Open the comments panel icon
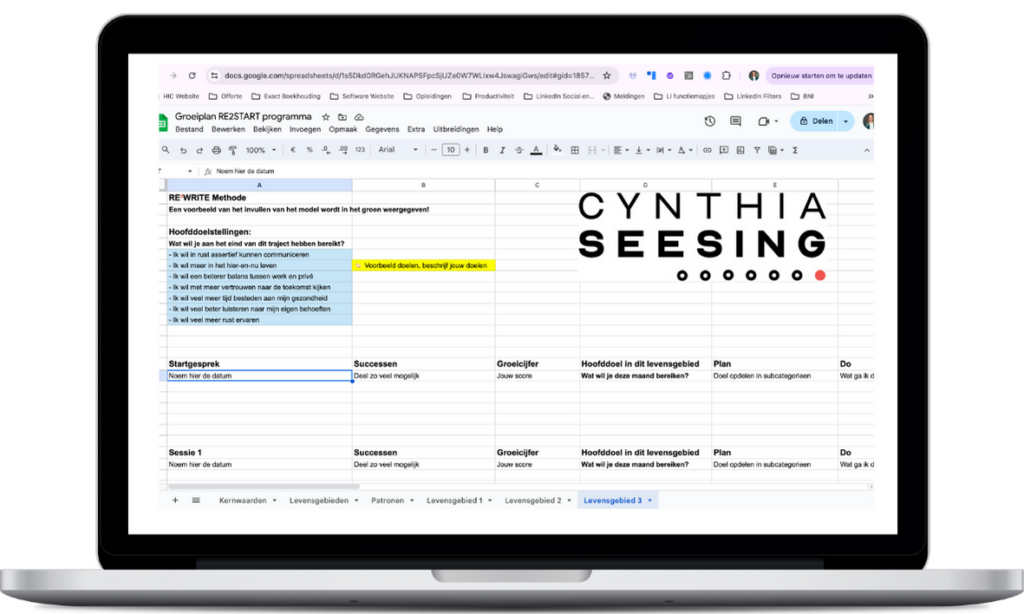Viewport: 1024px width, 614px height. pos(736,121)
